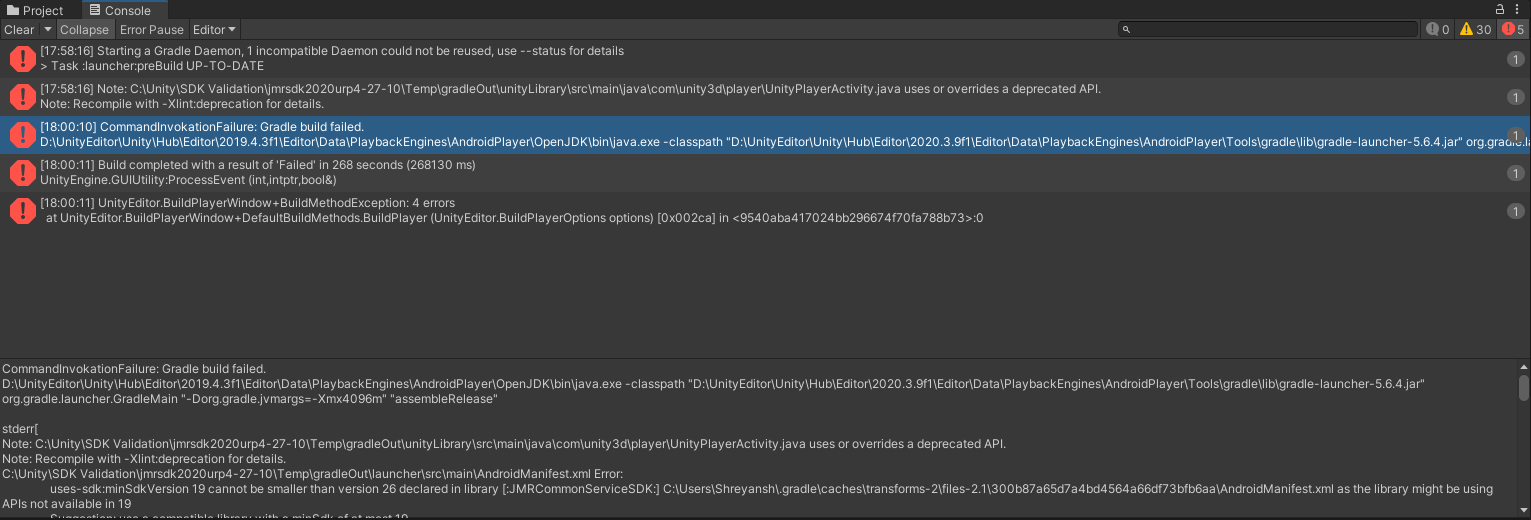The width and height of the screenshot is (1531, 520).
Task: Select the Console tab
Action: (119, 10)
